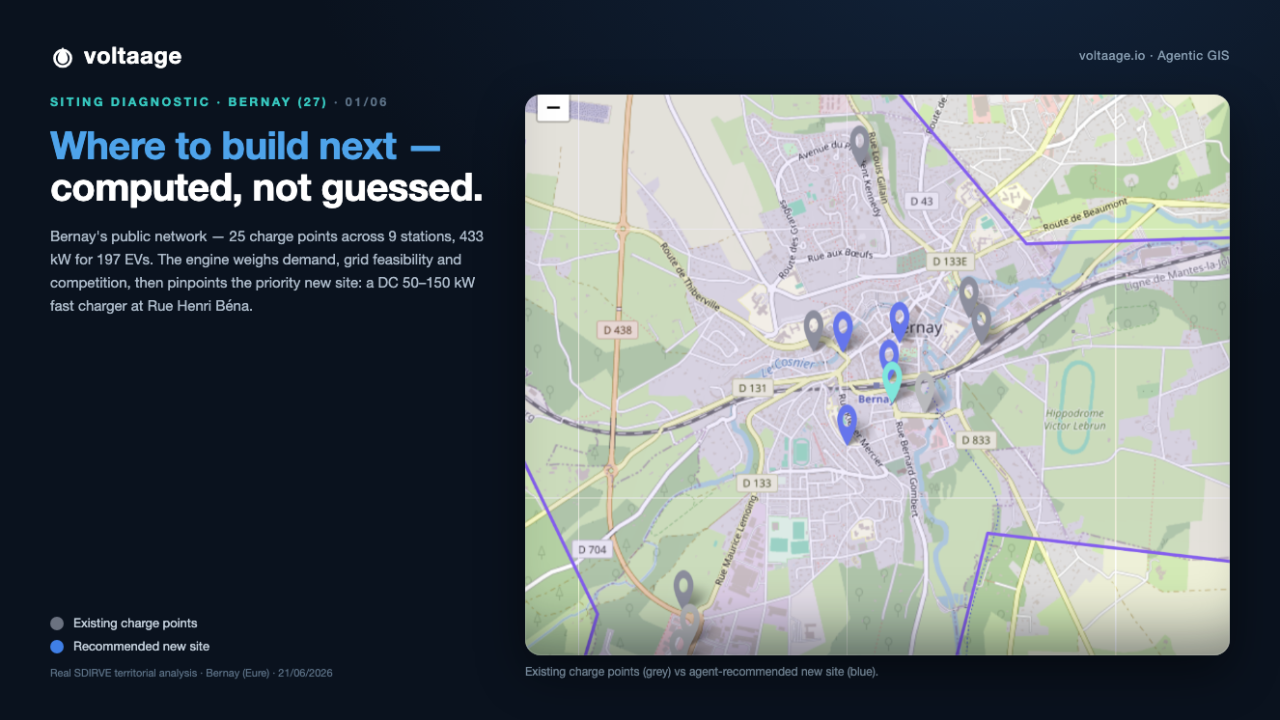
Task: Click the voltaage logo icon
Action: point(62,58)
